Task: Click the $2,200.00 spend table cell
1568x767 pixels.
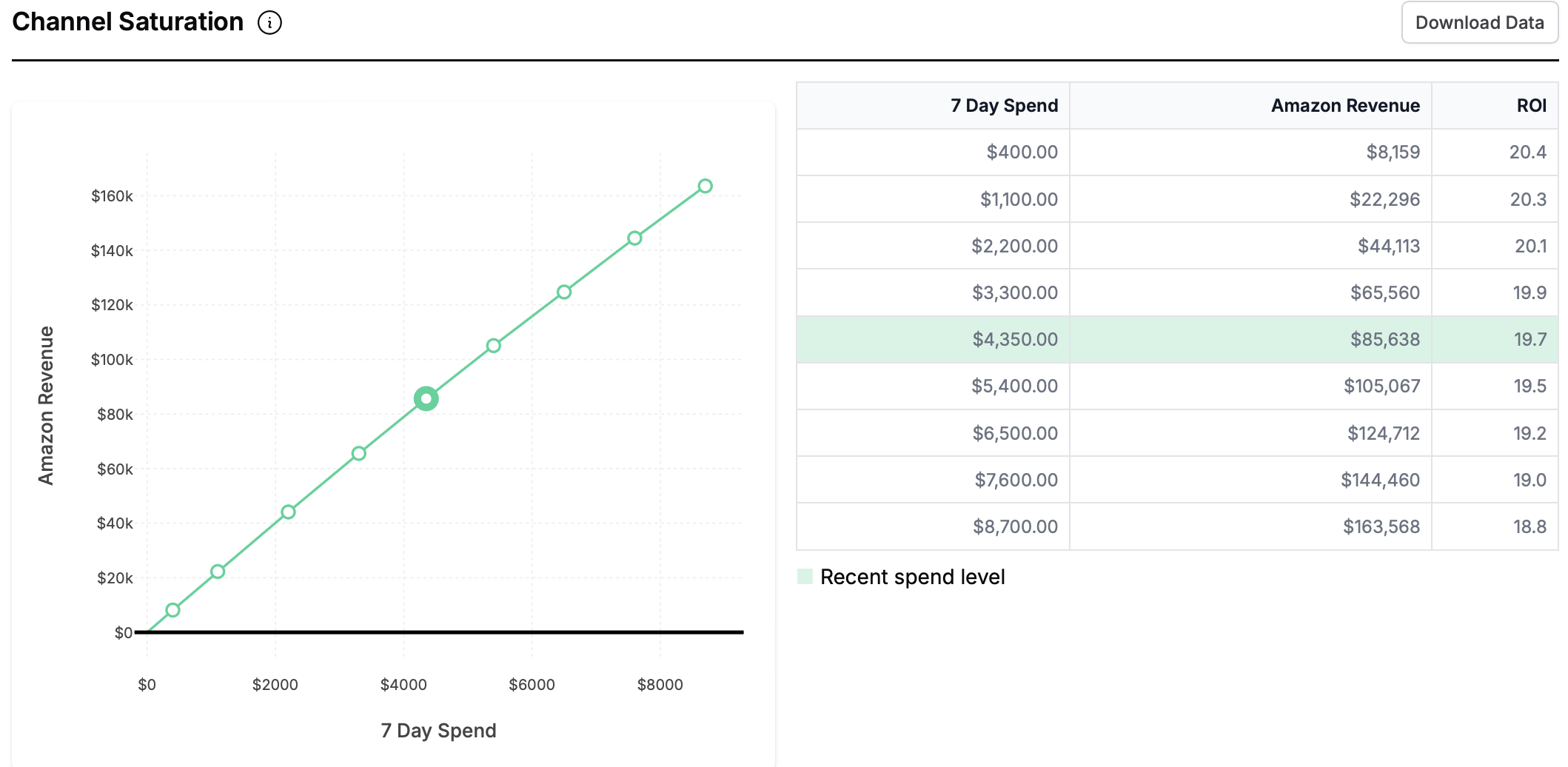Action: (1014, 247)
